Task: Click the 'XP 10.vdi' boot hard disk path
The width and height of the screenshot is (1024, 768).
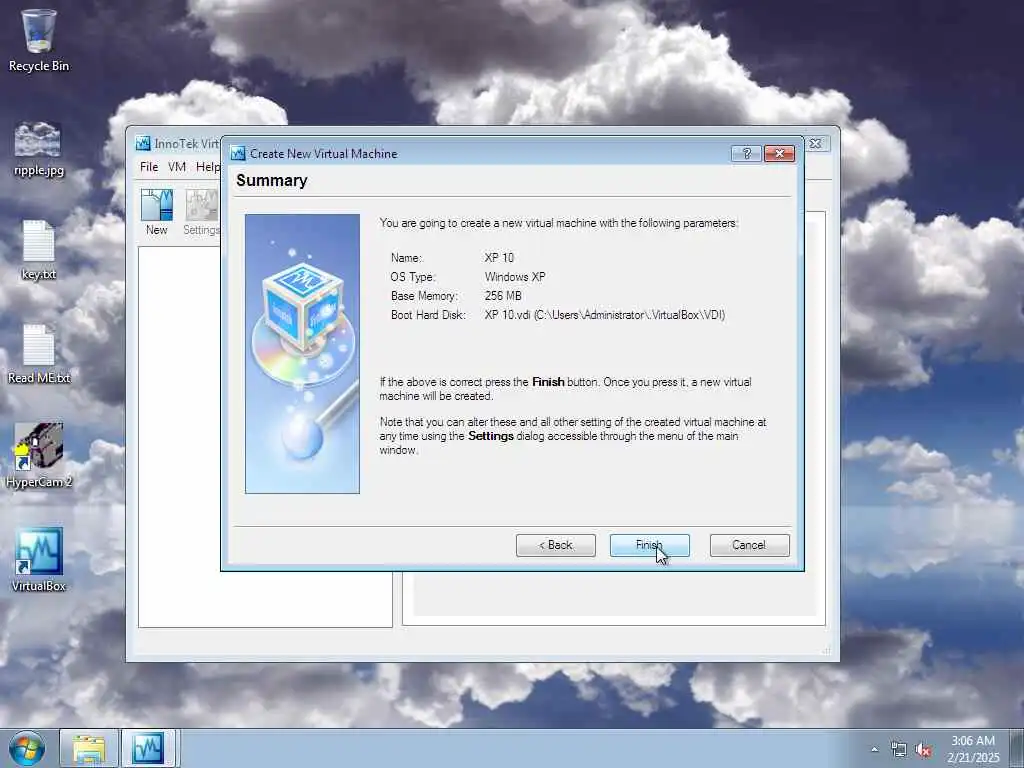Action: point(605,315)
